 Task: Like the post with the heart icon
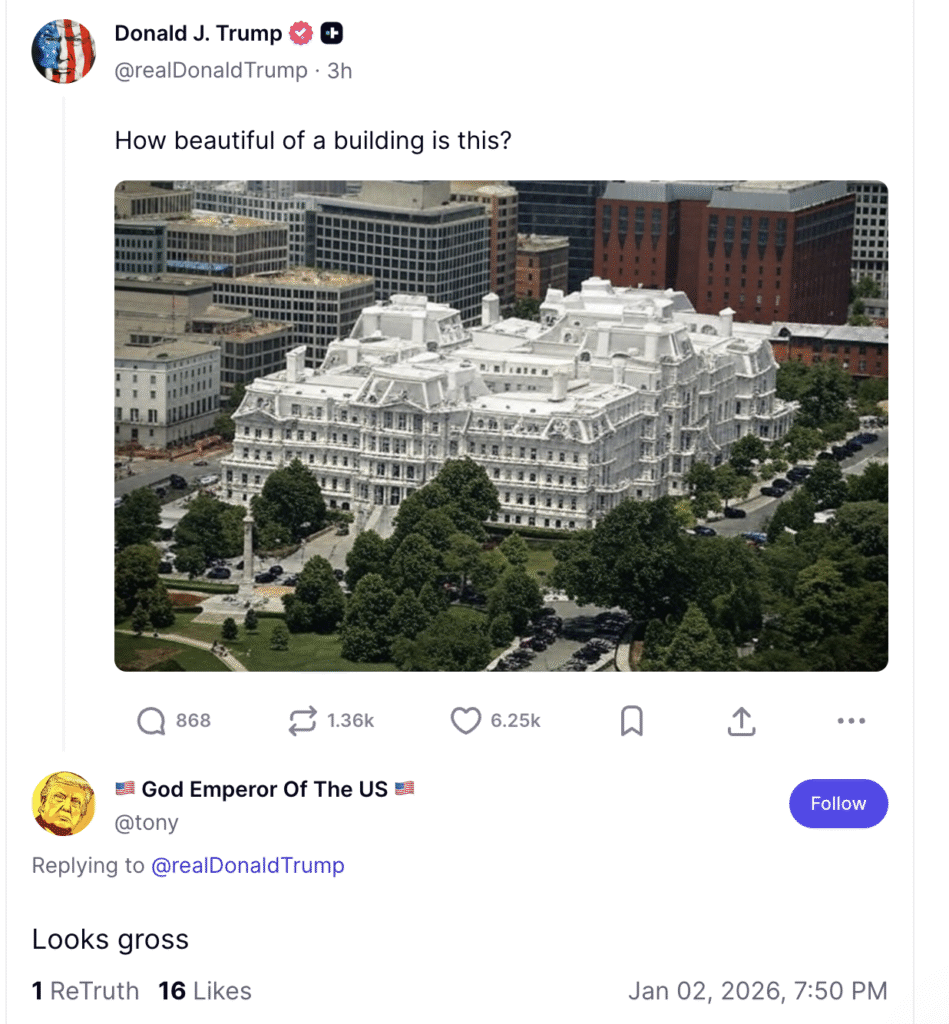coord(465,721)
